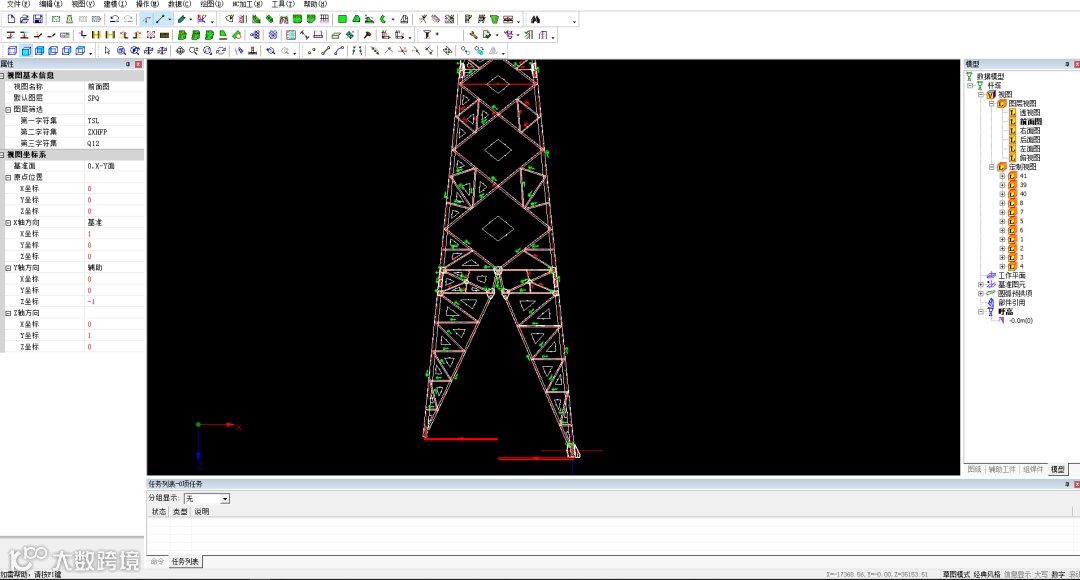Click the filter funnel icon

tap(426, 34)
